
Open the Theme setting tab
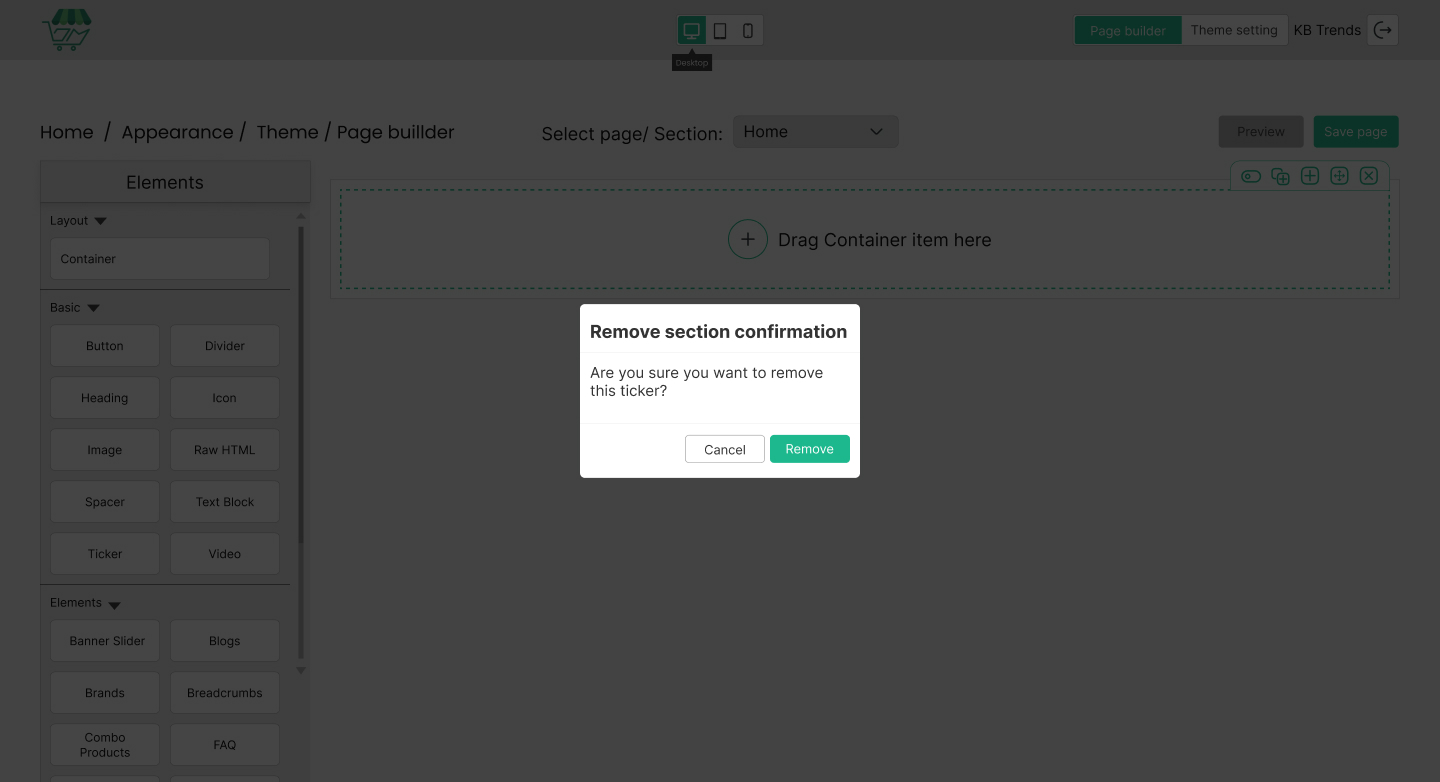[1234, 30]
